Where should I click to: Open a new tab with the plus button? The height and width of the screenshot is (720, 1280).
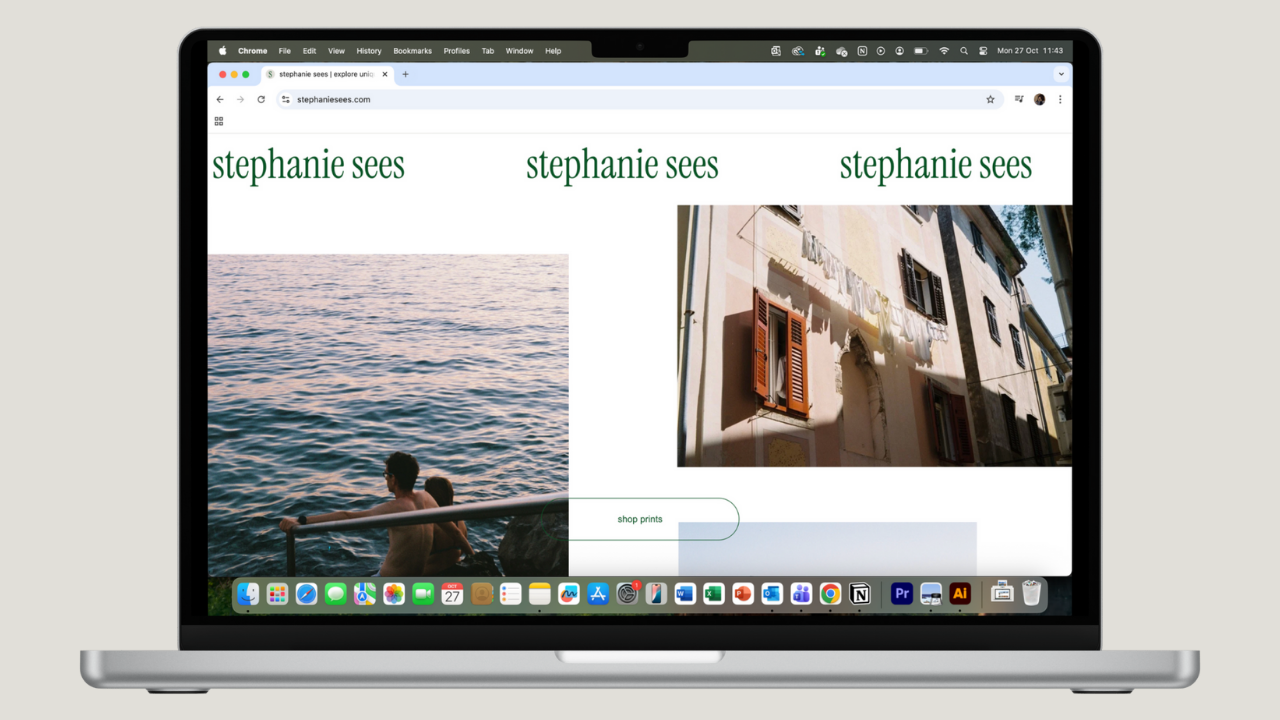tap(405, 74)
